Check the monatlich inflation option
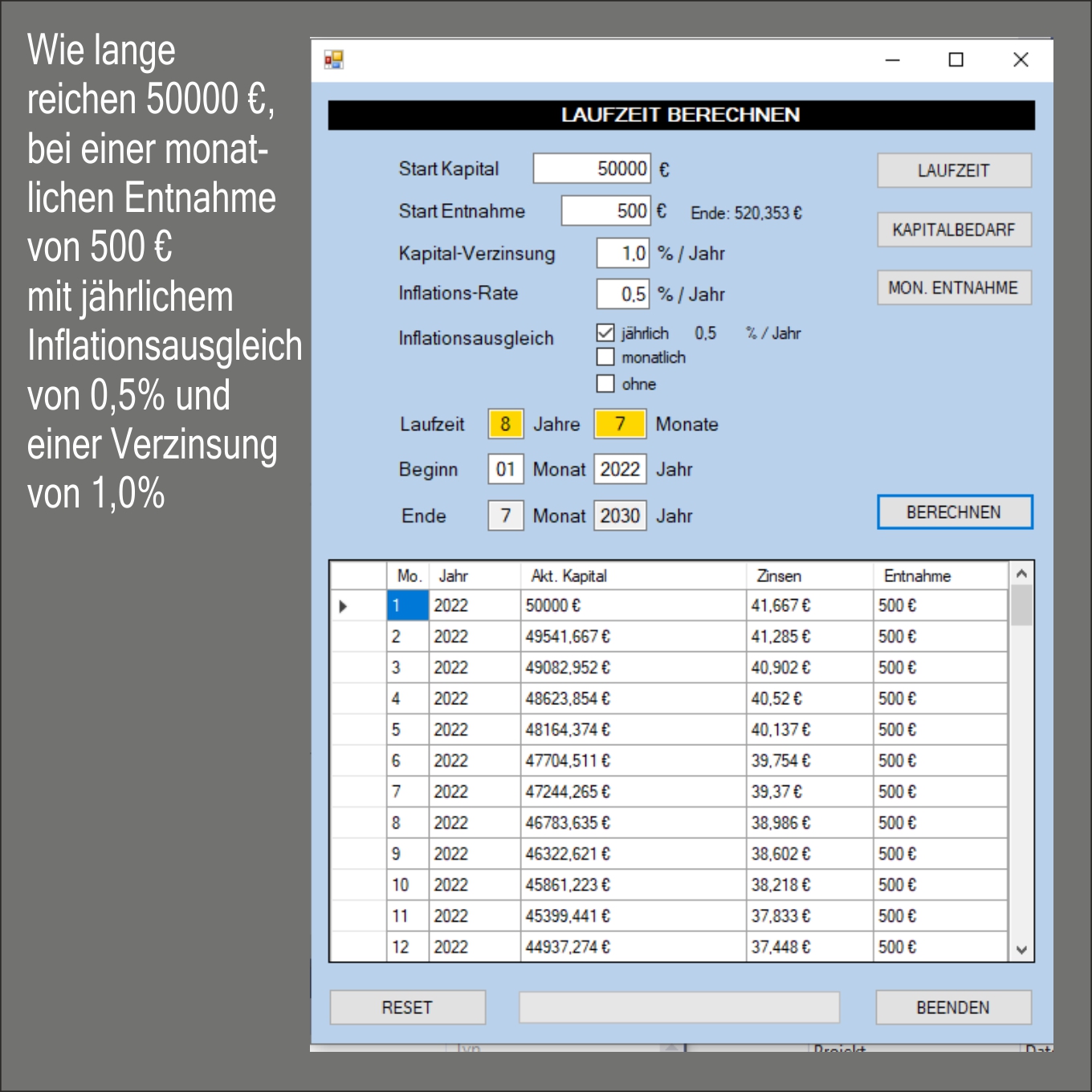The height and width of the screenshot is (1092, 1092). 605,357
